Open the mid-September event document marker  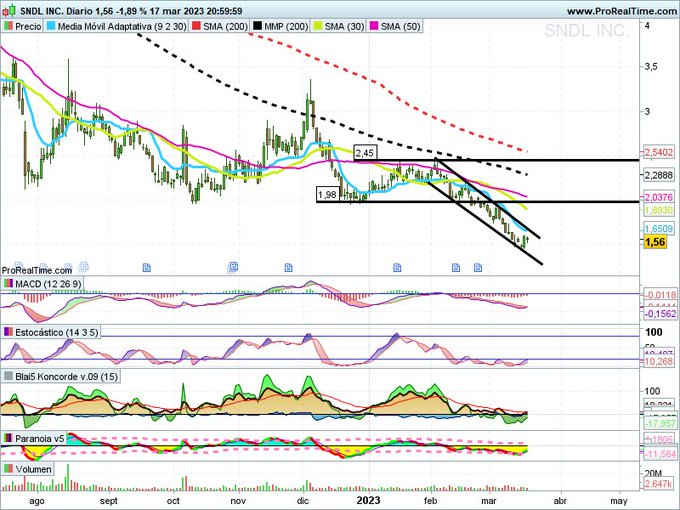tap(147, 268)
